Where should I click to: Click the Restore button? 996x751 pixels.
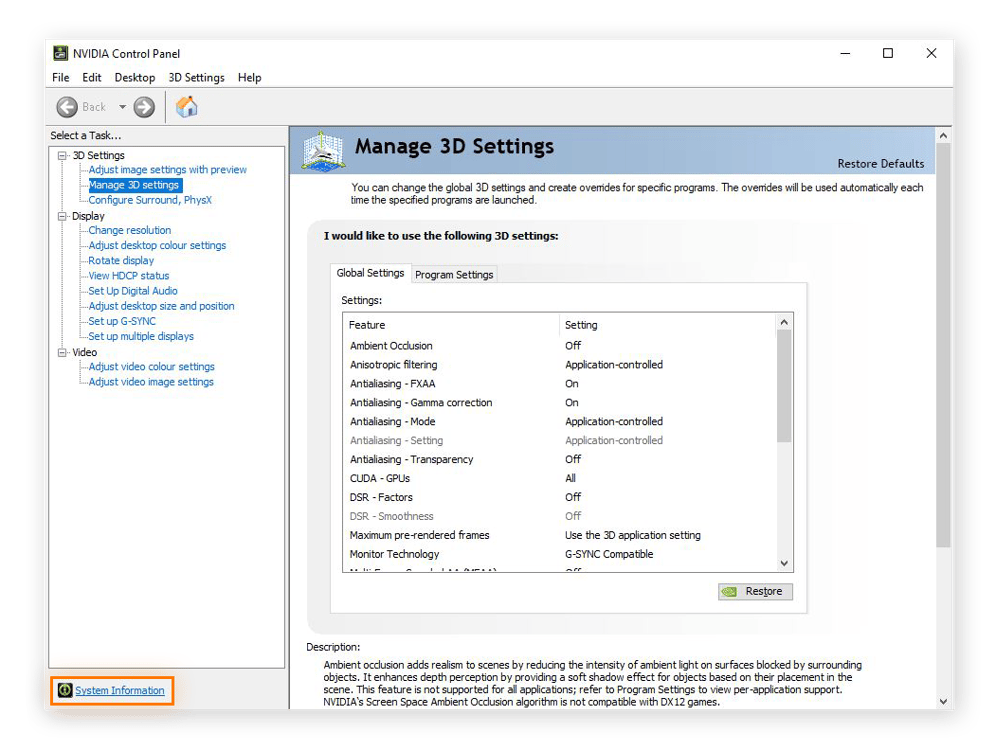(x=755, y=591)
